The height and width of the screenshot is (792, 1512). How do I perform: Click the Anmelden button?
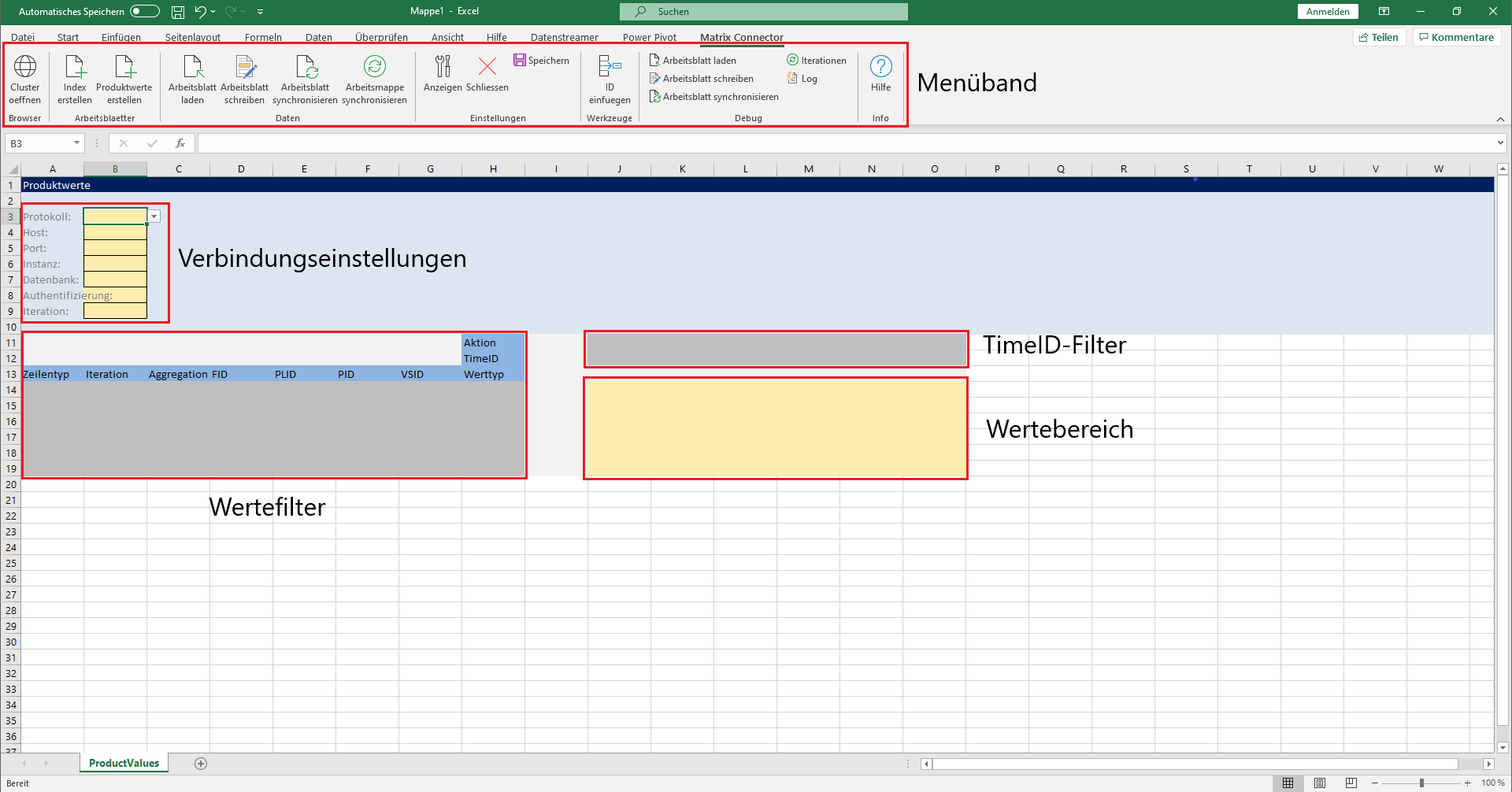point(1328,11)
